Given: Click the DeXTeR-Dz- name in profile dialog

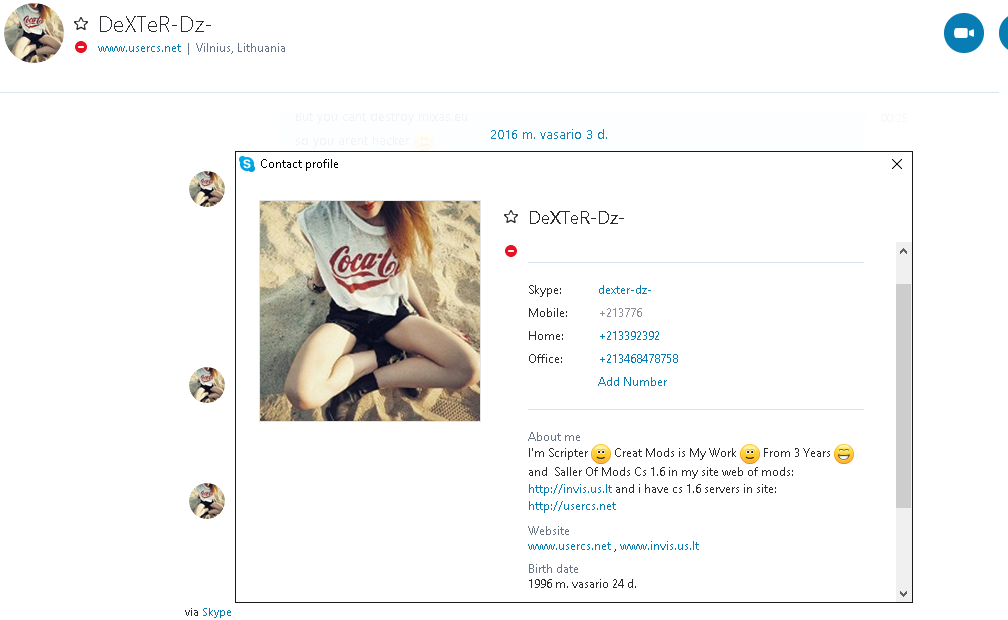Looking at the screenshot, I should coord(576,218).
